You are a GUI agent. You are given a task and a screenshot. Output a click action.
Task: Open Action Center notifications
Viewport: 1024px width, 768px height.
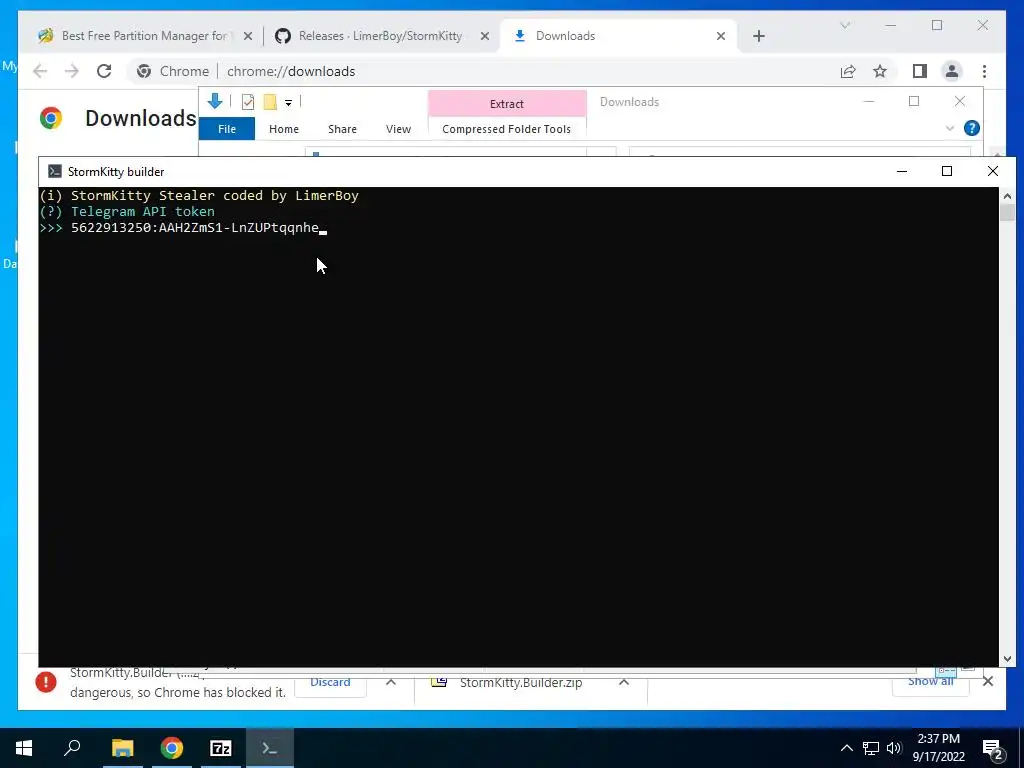[993, 748]
